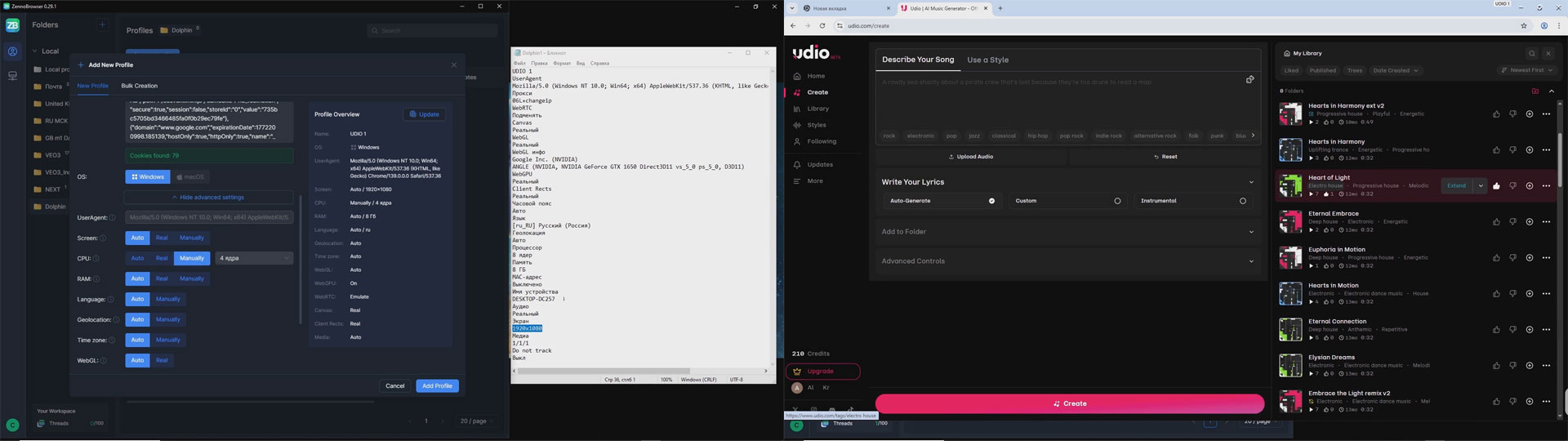The width and height of the screenshot is (1568, 441).
Task: Like the Hearts in Motion track
Action: [1496, 294]
